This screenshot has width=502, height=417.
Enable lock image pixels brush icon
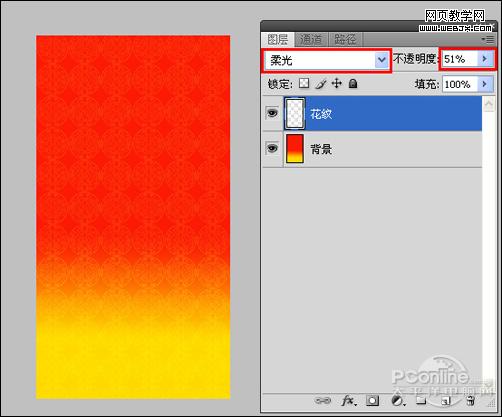(x=321, y=84)
